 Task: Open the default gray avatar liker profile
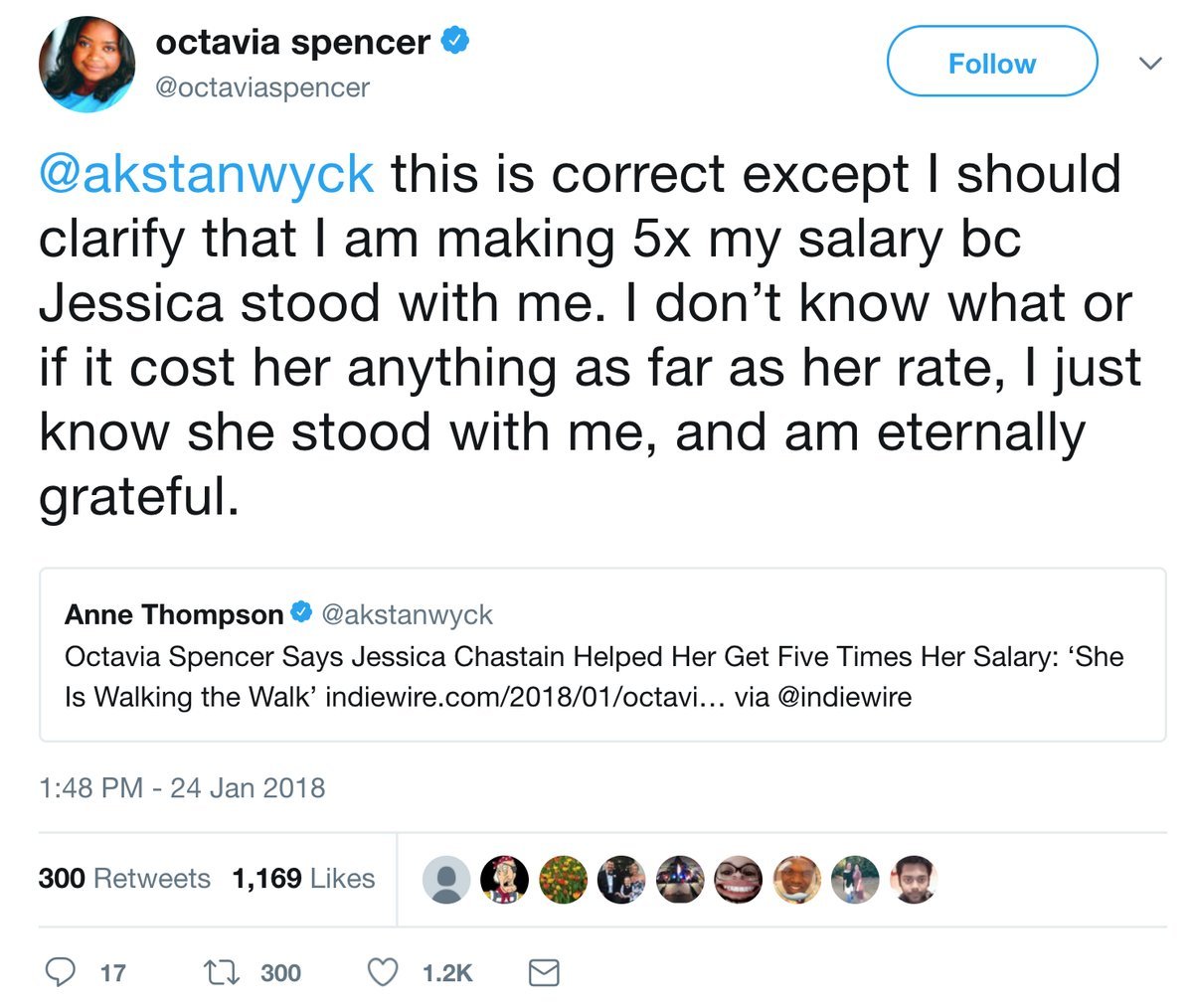(x=446, y=879)
